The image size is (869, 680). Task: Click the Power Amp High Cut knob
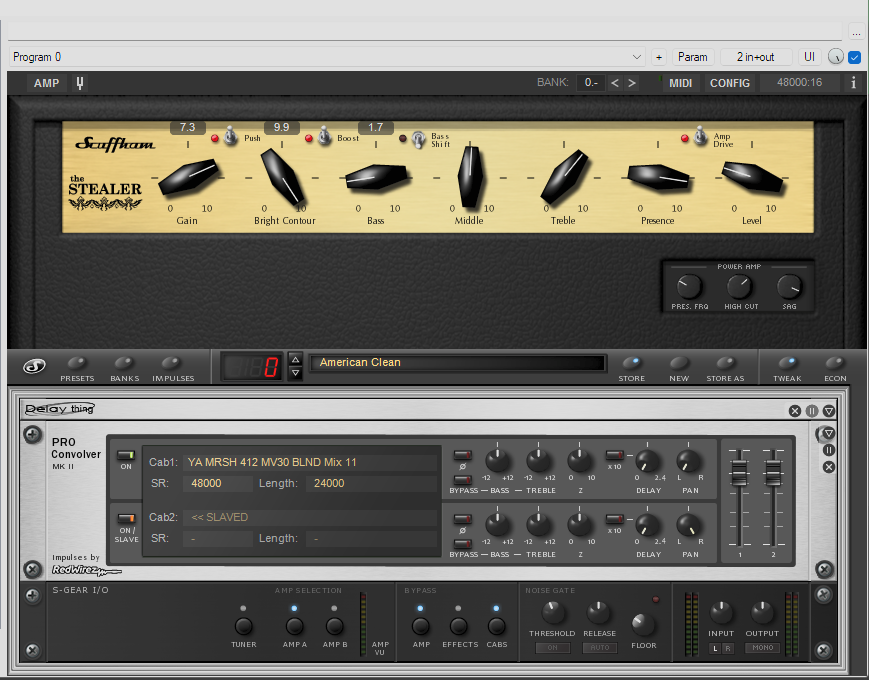[739, 287]
